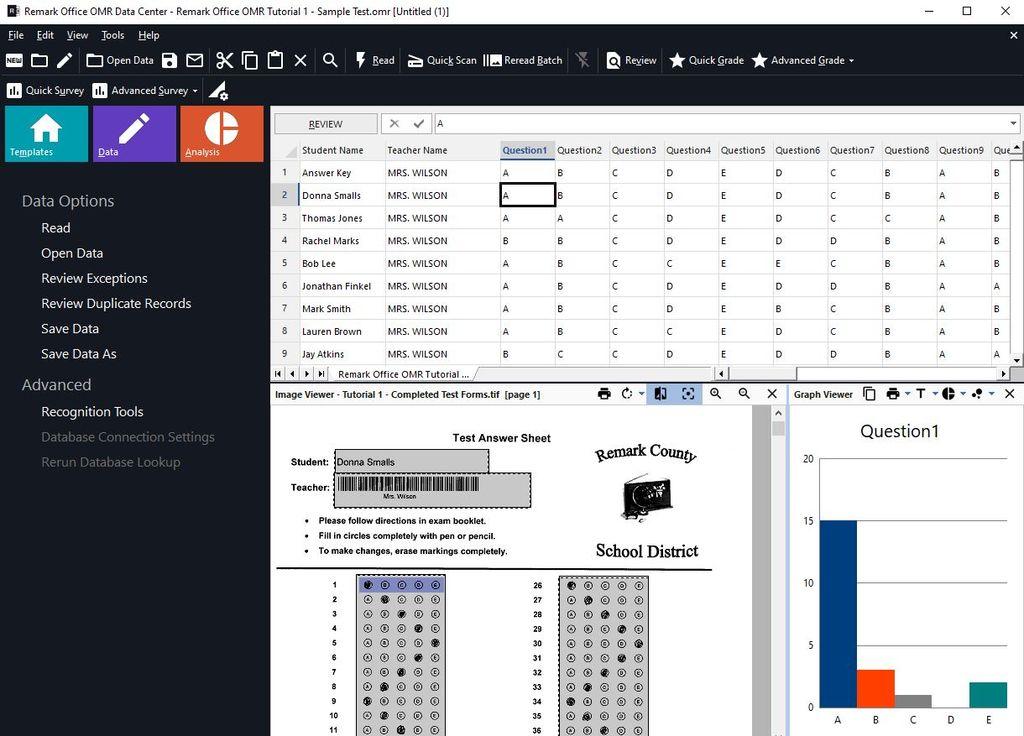This screenshot has width=1024, height=736.
Task: Click the Review toolbar button
Action: click(x=631, y=61)
